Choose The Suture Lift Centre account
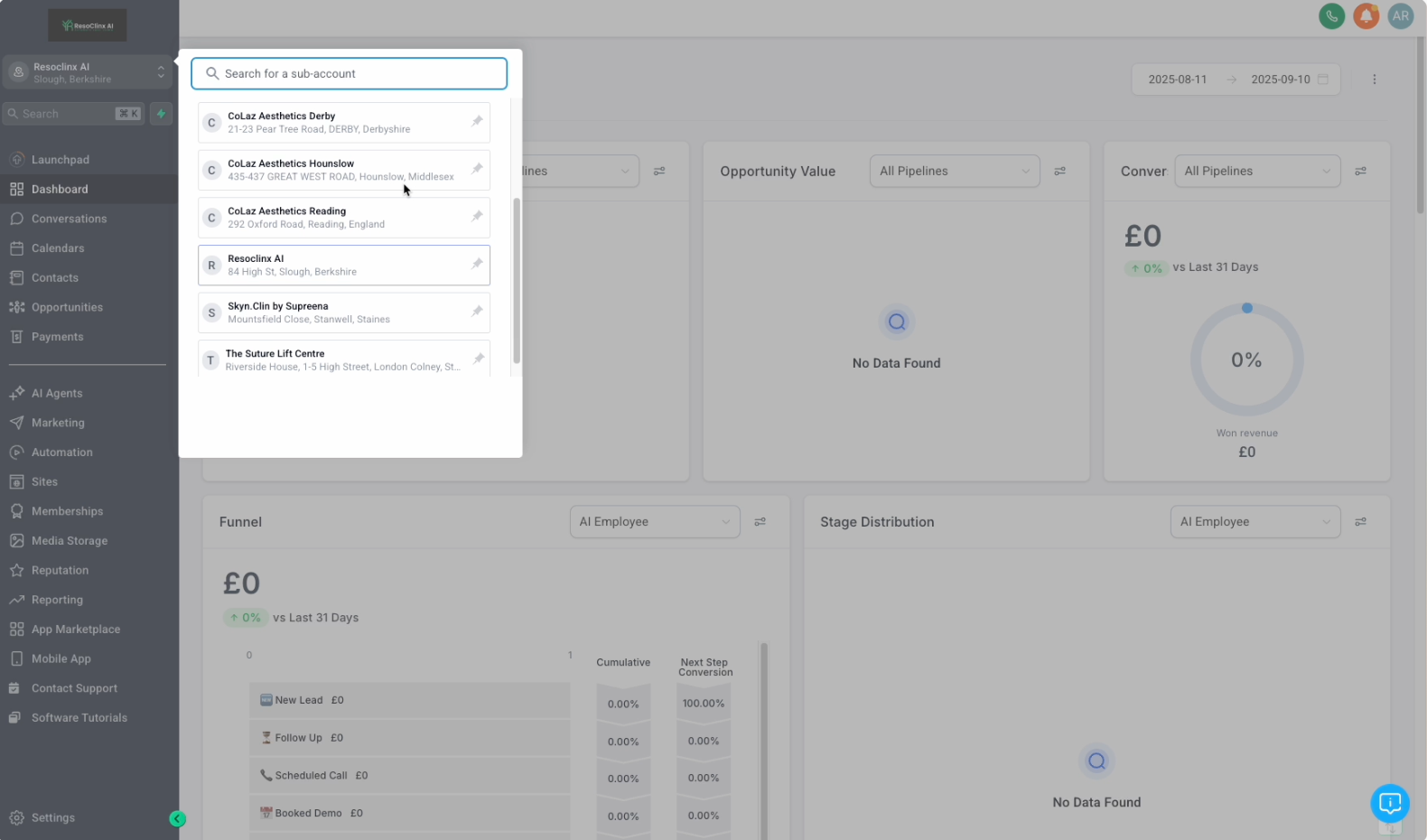Image resolution: width=1427 pixels, height=840 pixels. (x=344, y=359)
